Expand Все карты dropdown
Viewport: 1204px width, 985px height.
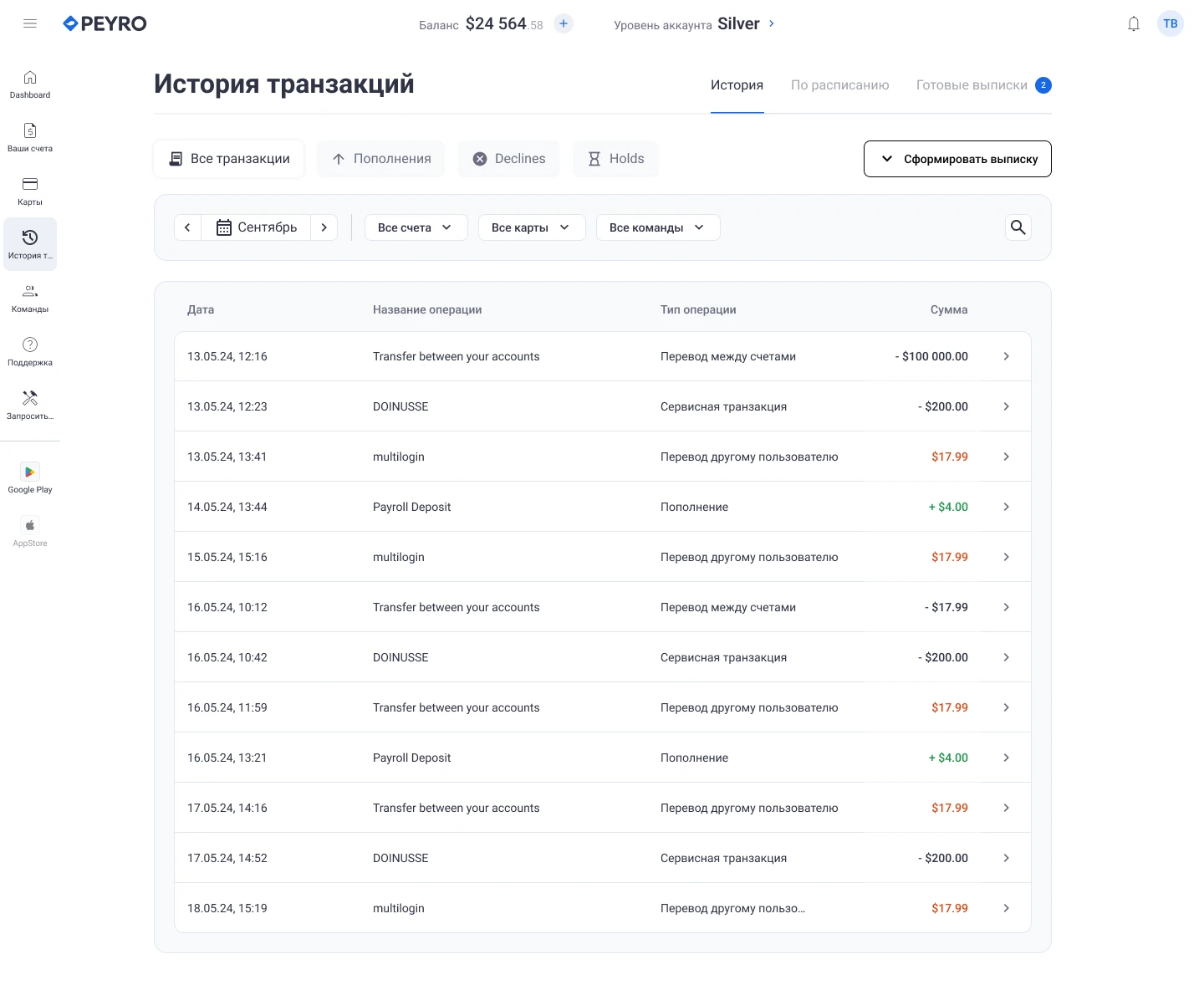pos(532,227)
